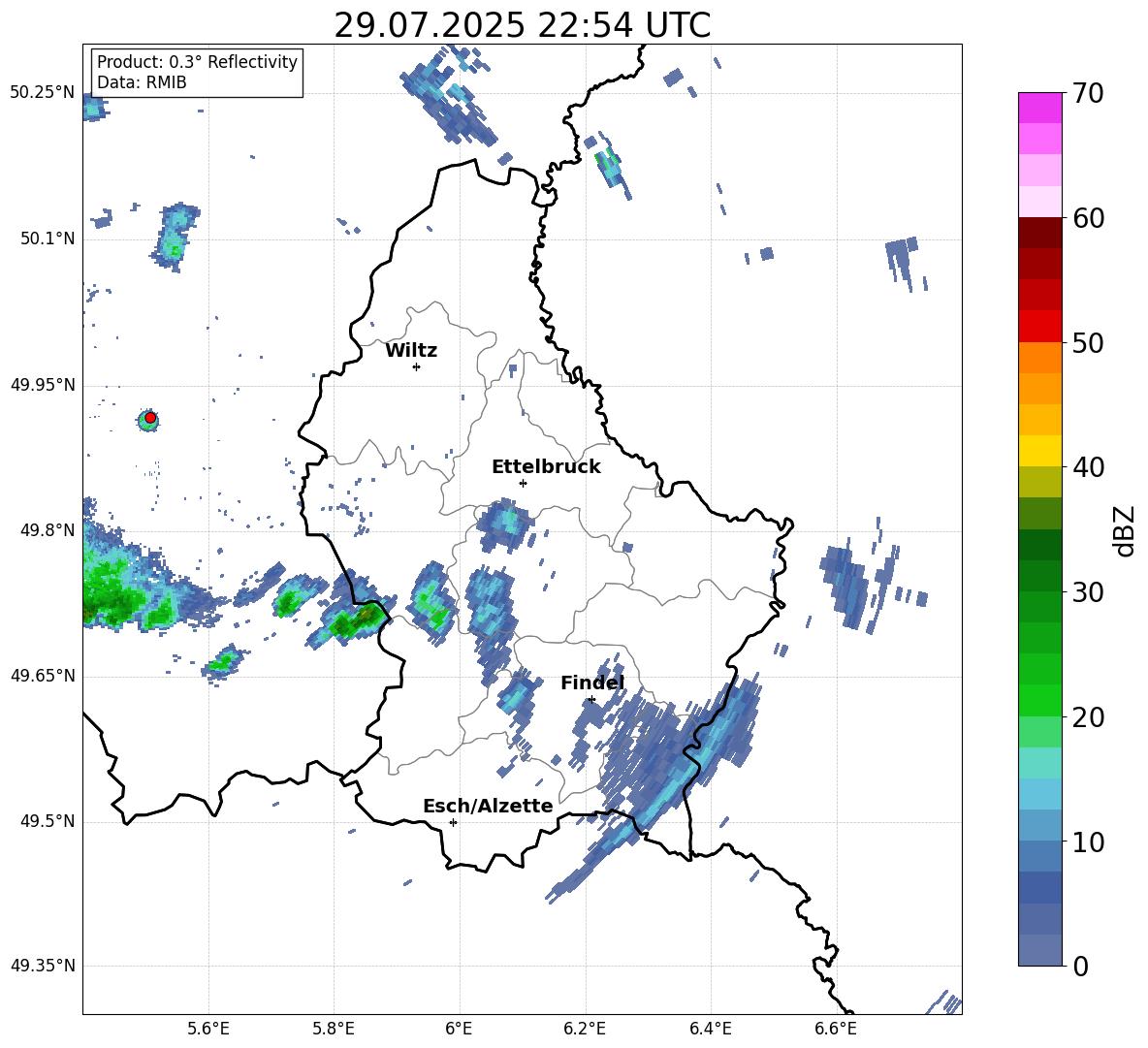This screenshot has height=1048, width=1148.
Task: Click the Wiltz city label
Action: pos(411,351)
